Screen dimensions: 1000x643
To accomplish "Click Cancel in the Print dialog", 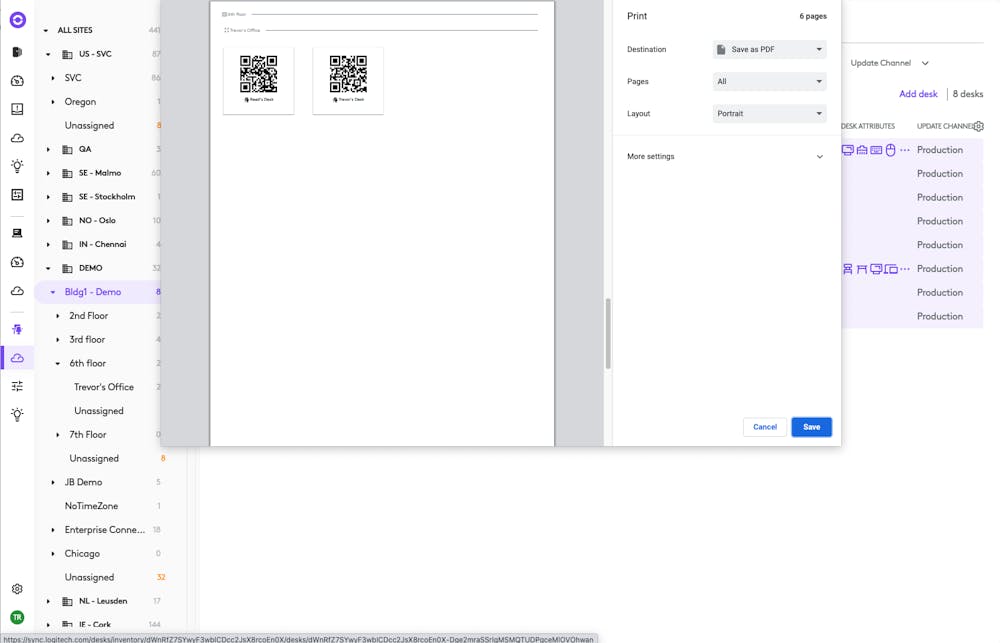I will [764, 426].
